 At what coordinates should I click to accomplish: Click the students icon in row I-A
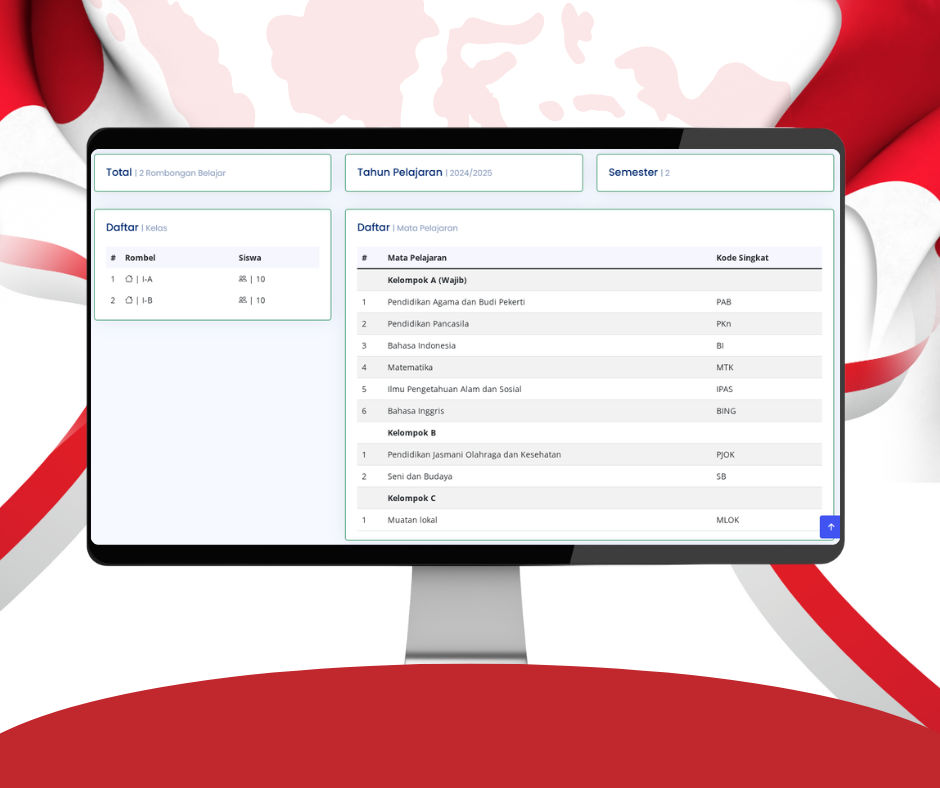click(x=243, y=279)
